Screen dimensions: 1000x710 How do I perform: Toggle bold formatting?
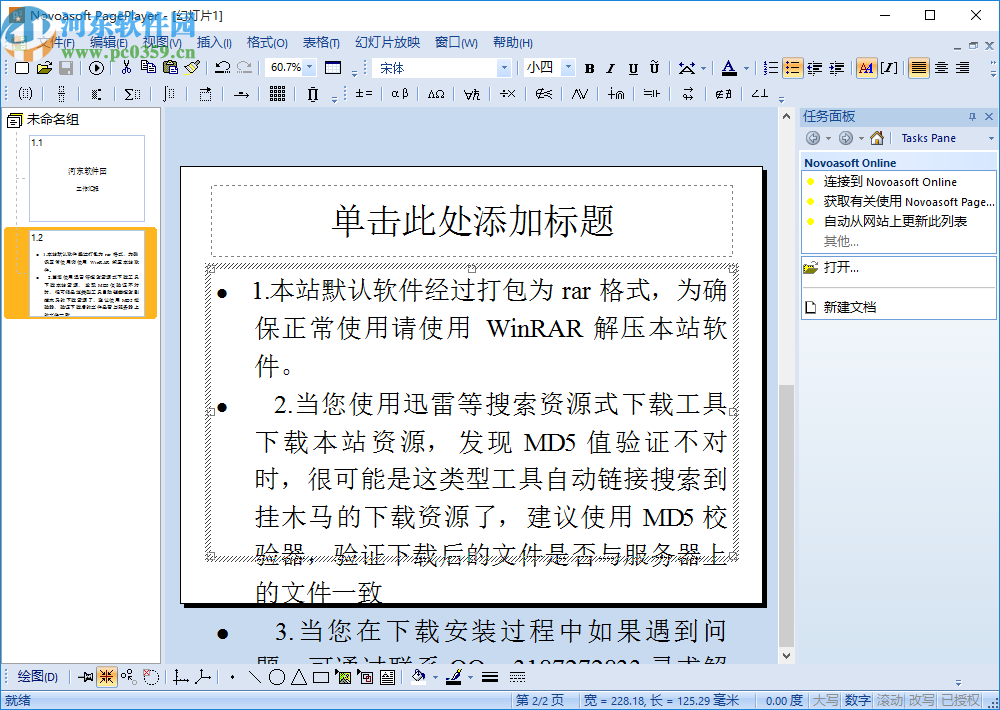point(588,68)
